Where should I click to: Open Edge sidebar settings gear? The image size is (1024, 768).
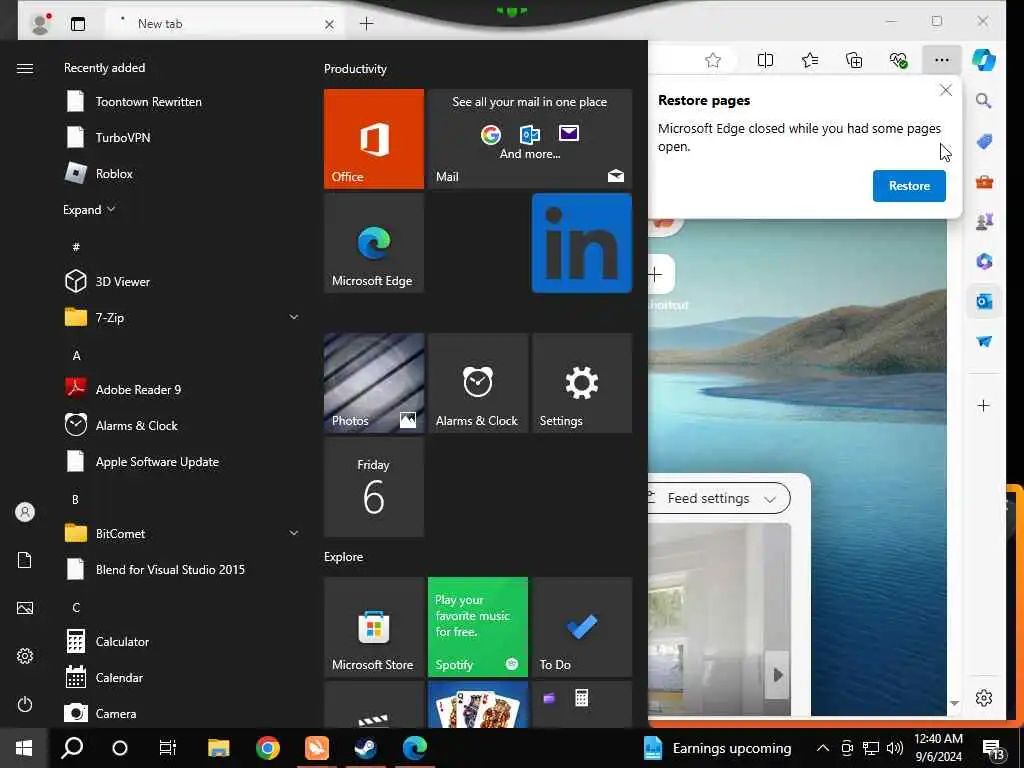(x=984, y=697)
